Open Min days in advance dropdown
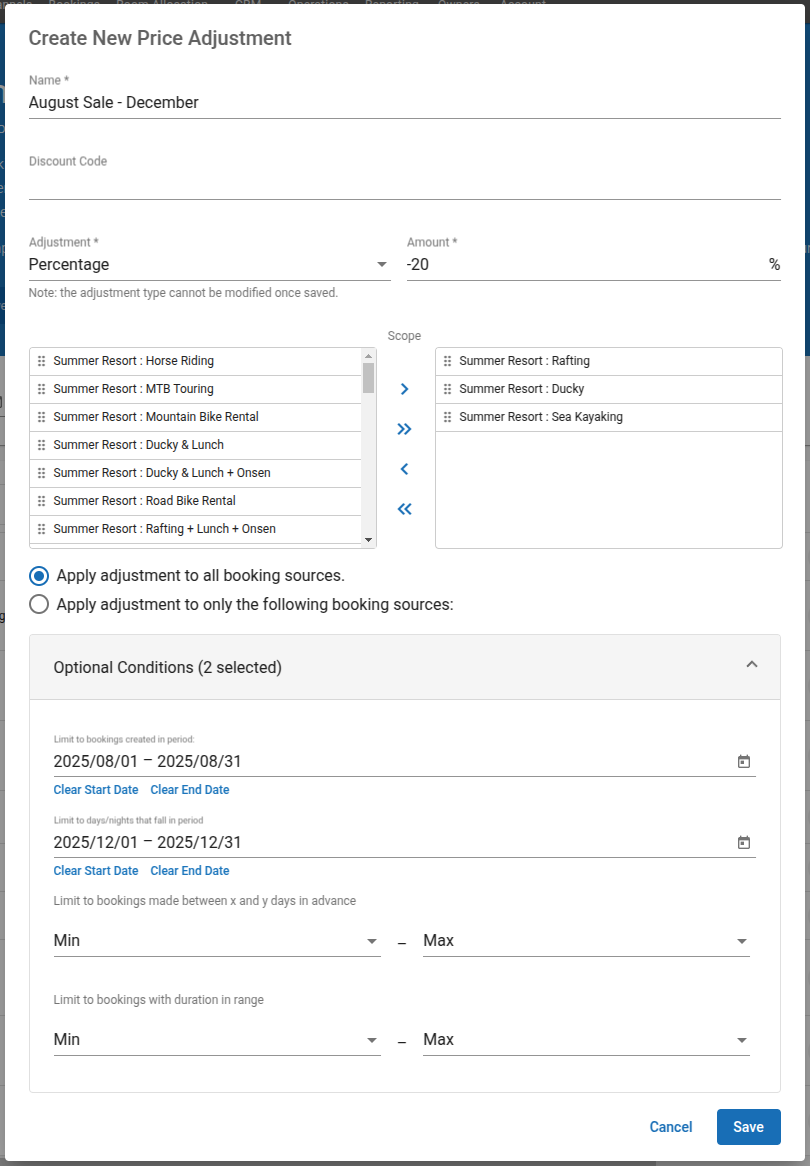 [x=216, y=941]
